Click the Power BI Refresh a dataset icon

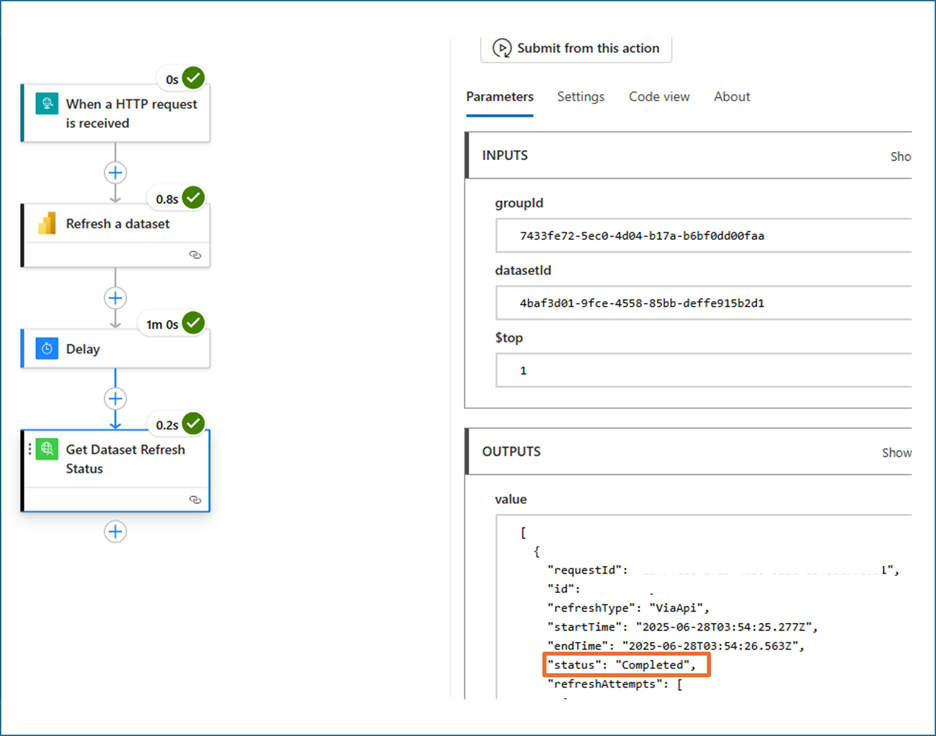pos(47,223)
